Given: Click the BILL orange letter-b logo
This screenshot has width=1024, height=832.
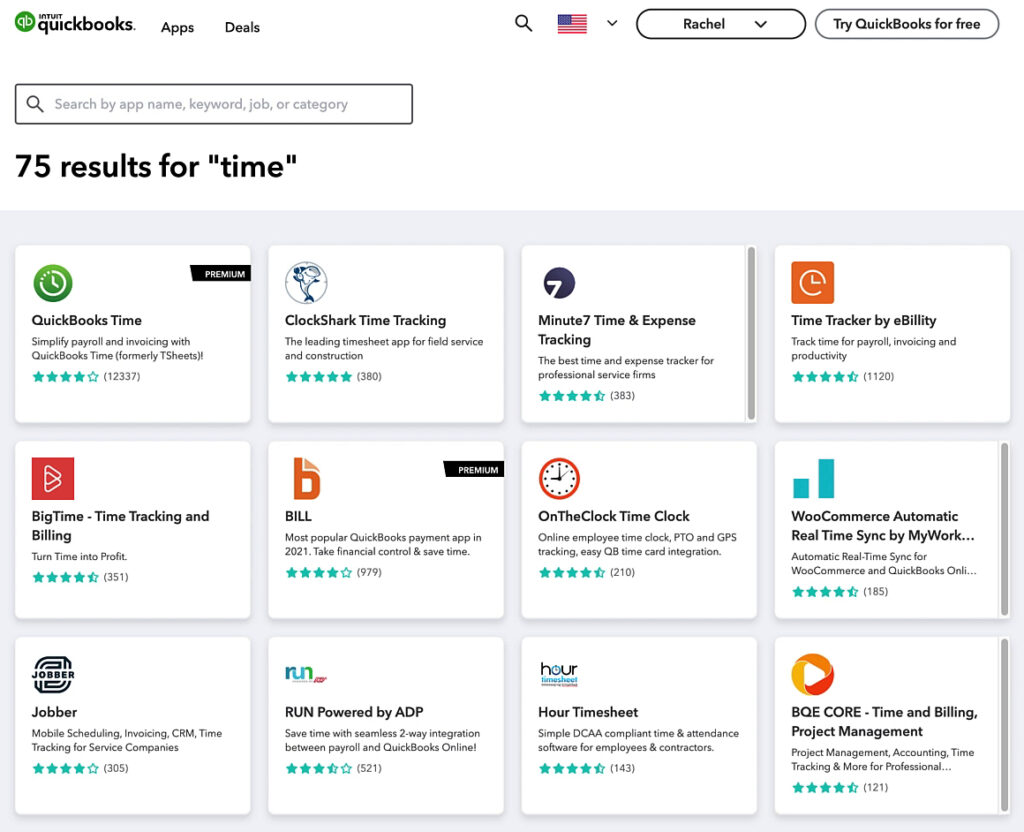Looking at the screenshot, I should point(306,478).
